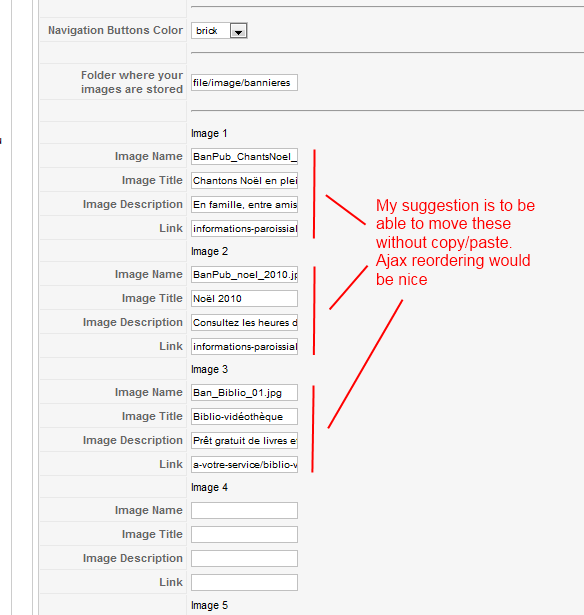Focus the Biblio-vidéothèque title field
Image resolution: width=584 pixels, height=615 pixels.
pyautogui.click(x=244, y=417)
